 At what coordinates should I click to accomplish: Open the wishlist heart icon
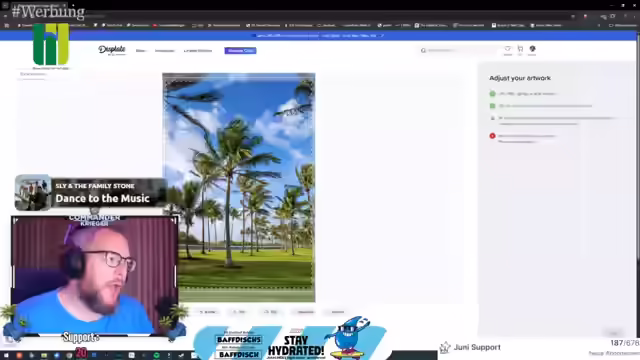point(507,49)
